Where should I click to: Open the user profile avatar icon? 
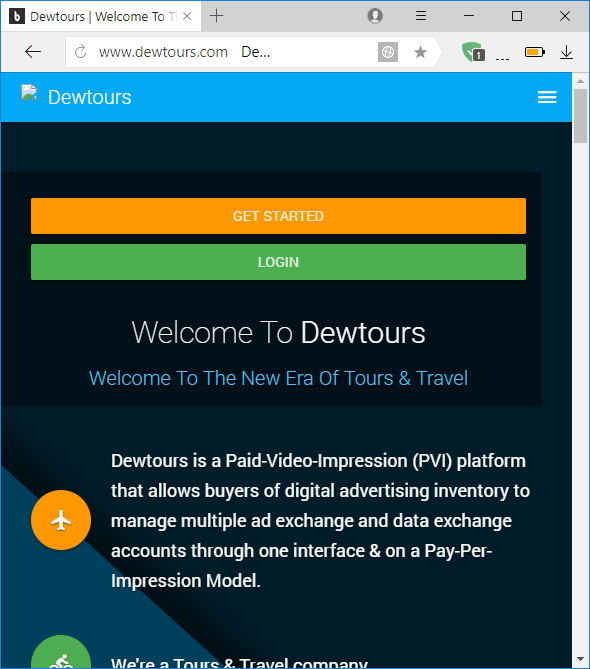pos(375,16)
